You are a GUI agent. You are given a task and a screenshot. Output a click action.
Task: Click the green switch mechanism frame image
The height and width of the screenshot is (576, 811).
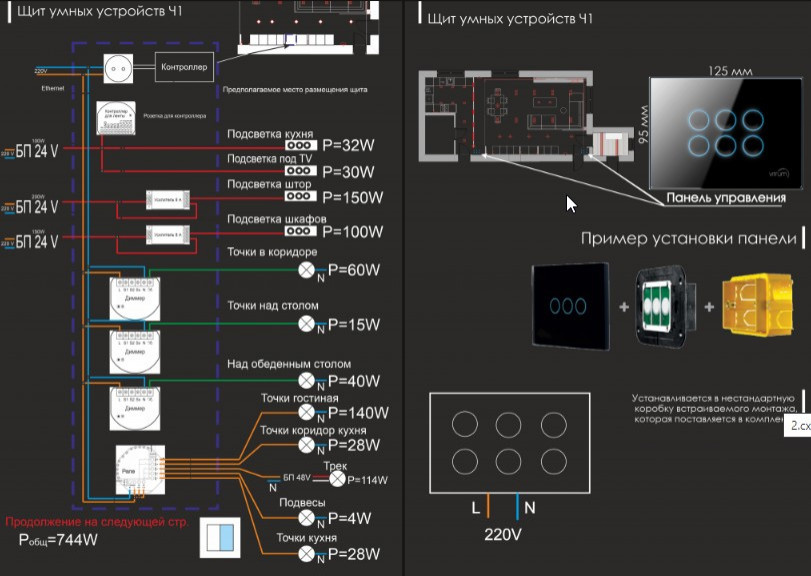coord(664,306)
